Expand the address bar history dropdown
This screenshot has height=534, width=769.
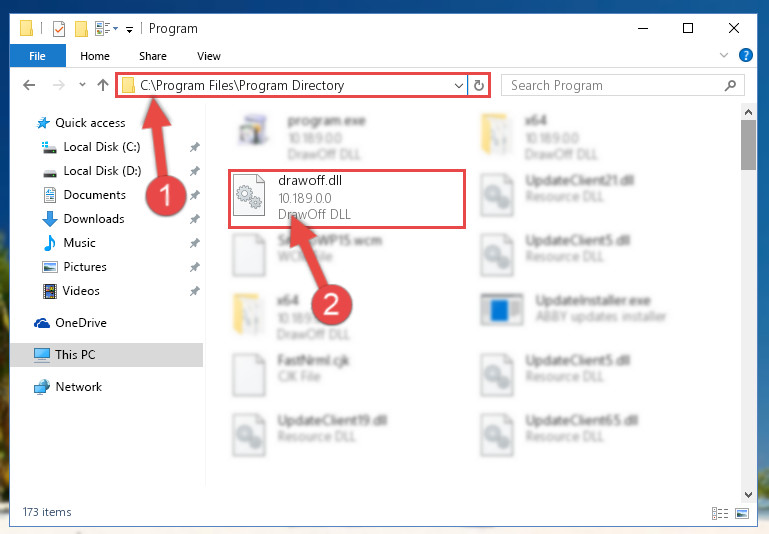click(459, 85)
